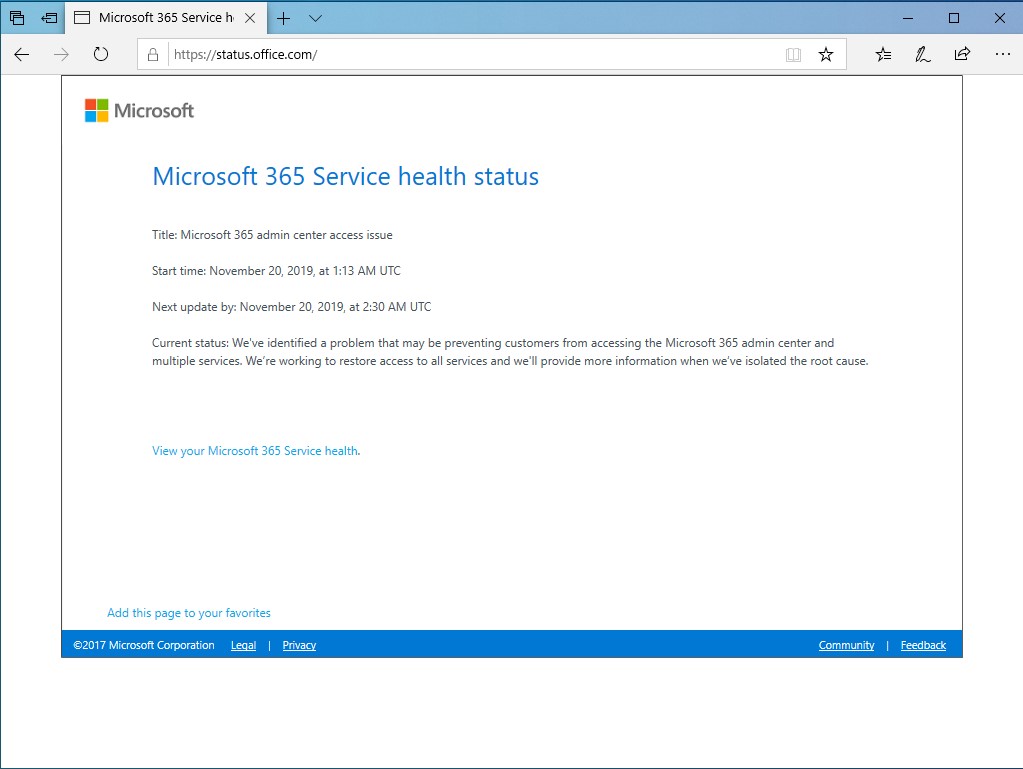Expand the forward navigation arrow
The image size is (1023, 769).
[x=61, y=55]
